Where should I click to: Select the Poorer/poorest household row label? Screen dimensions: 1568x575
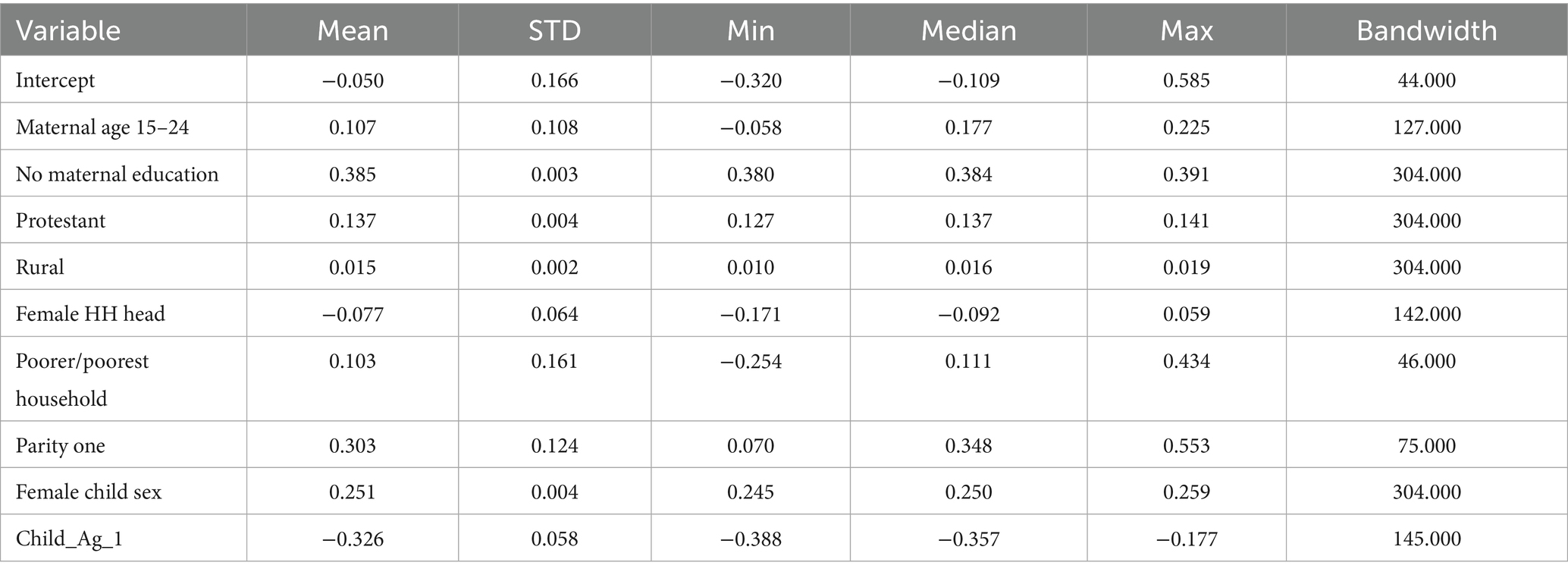82,379
